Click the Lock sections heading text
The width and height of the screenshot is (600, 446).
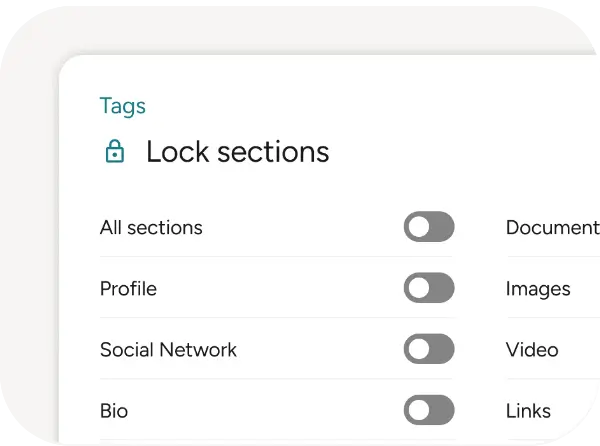pos(237,152)
